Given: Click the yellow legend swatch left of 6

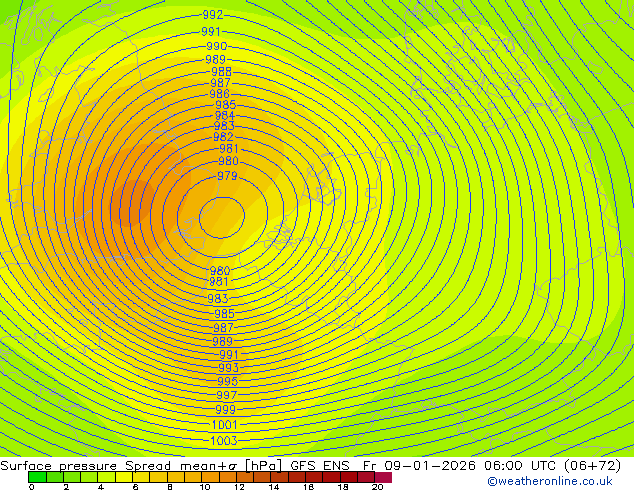Looking at the screenshot, I should click(124, 477).
